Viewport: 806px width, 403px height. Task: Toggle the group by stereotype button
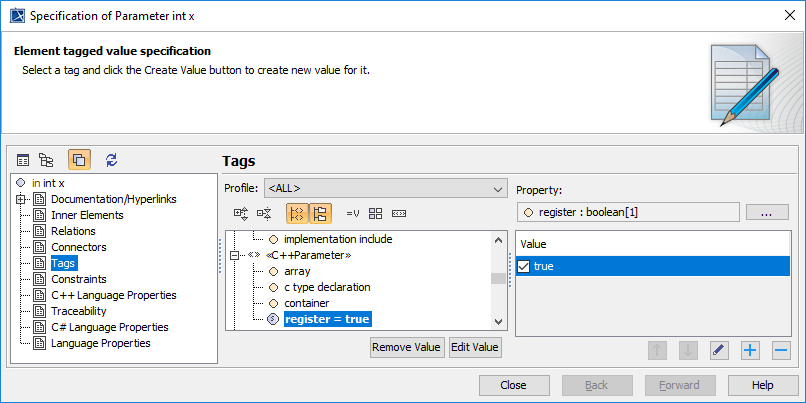click(x=297, y=213)
